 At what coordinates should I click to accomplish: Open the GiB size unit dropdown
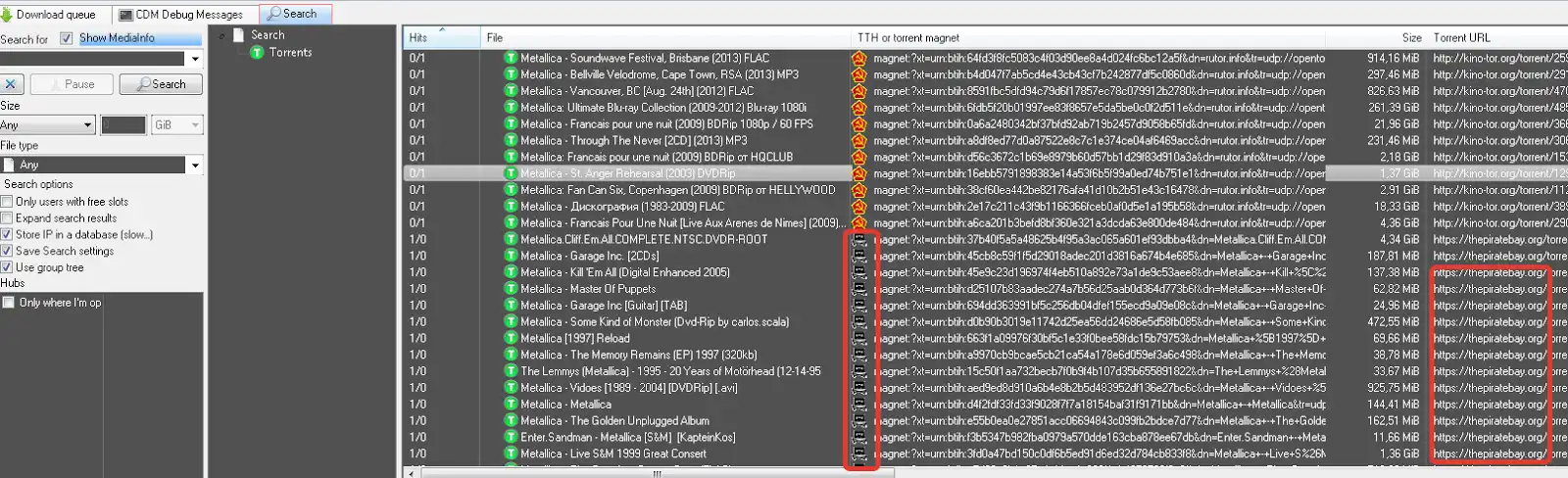point(195,125)
